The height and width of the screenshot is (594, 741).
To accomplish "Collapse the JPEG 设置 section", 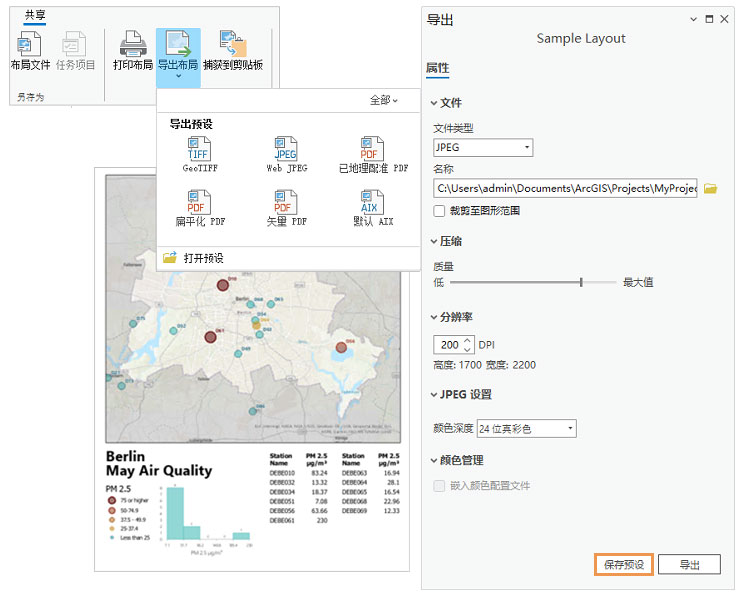I will point(433,395).
